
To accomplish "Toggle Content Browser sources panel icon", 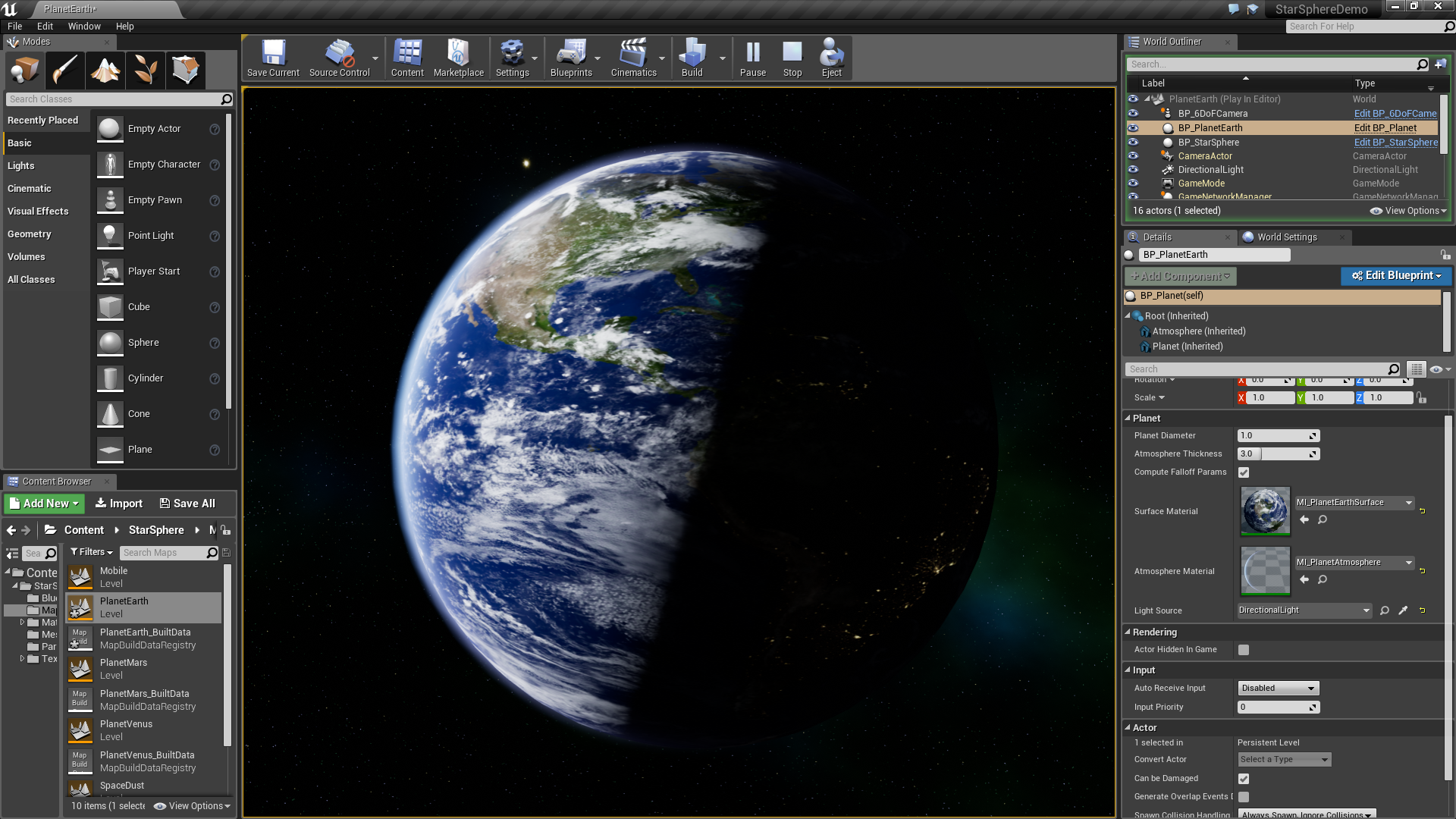I will (x=12, y=553).
